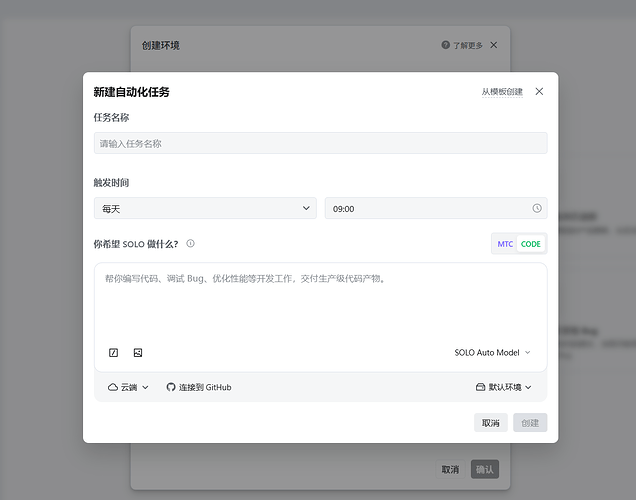Click the image upload icon
Image resolution: width=636 pixels, height=500 pixels.
tap(138, 352)
